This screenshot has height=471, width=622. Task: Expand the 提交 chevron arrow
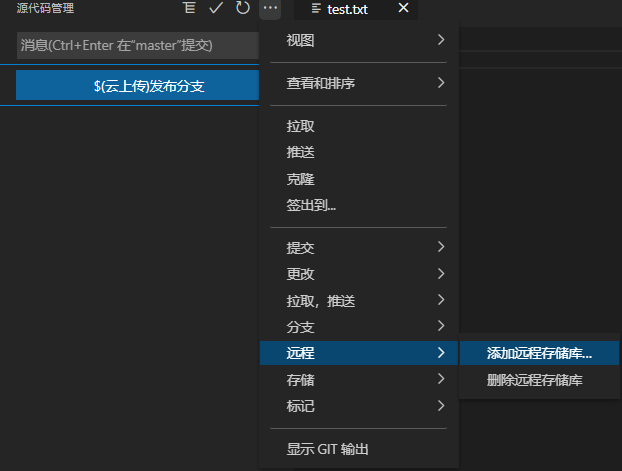[441, 247]
